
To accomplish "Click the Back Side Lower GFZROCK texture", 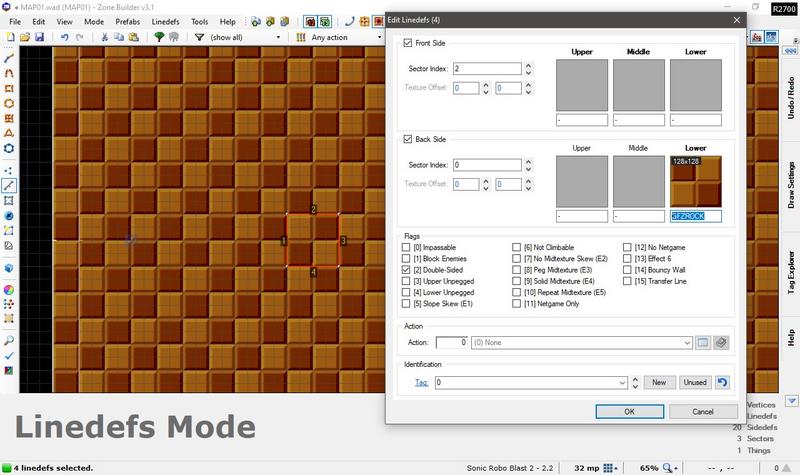I will (x=696, y=181).
